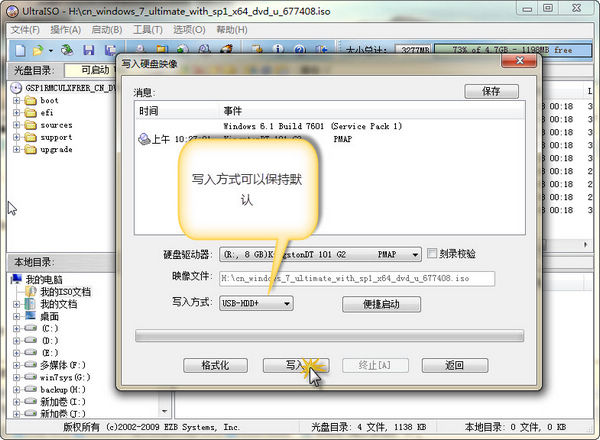Click the 返回 button
Screen dimensions: 600x440
pyautogui.click(x=455, y=365)
